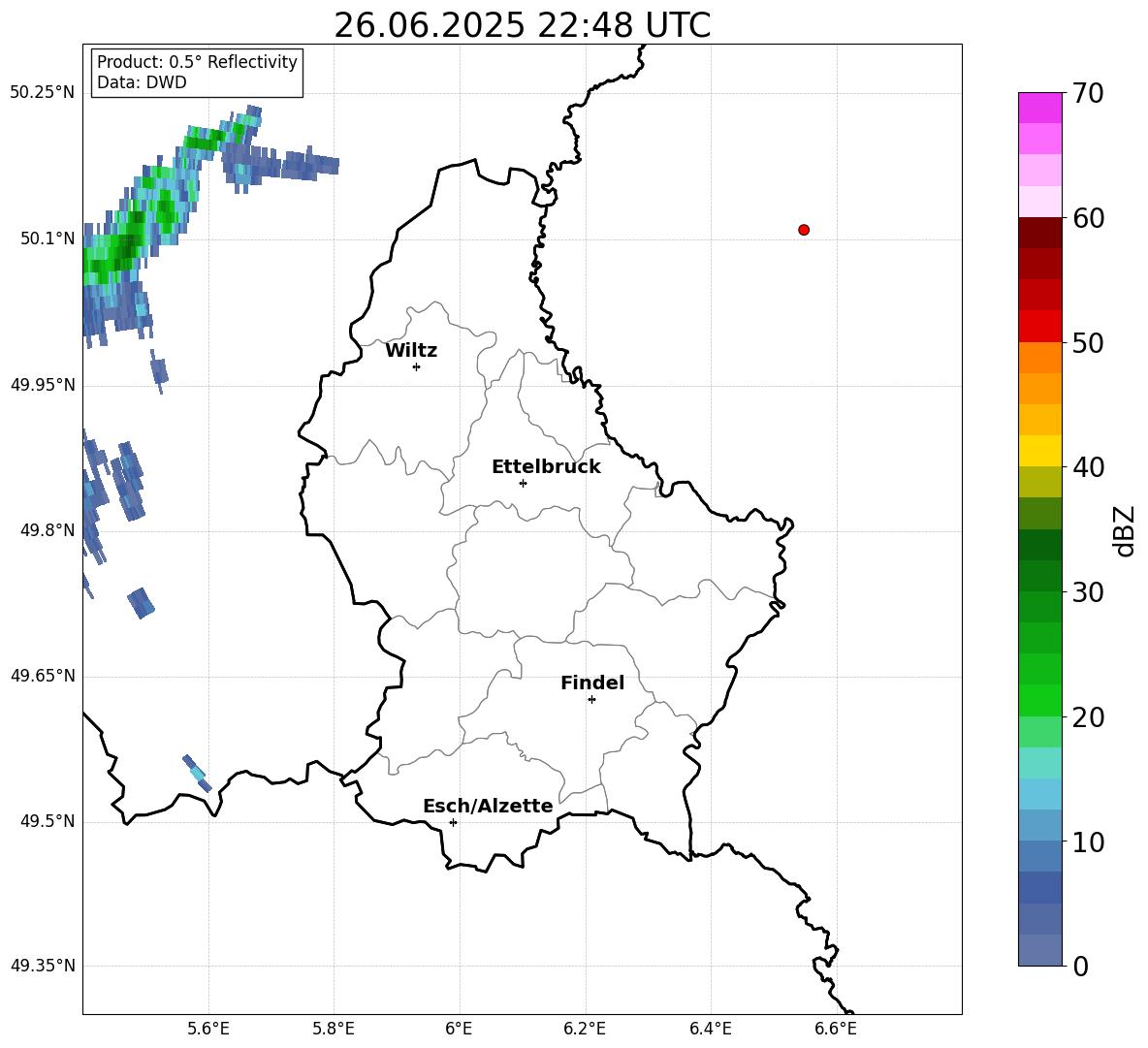The width and height of the screenshot is (1148, 1048).
Task: Click the 60 colorbar tick label
Action: [x=1088, y=218]
